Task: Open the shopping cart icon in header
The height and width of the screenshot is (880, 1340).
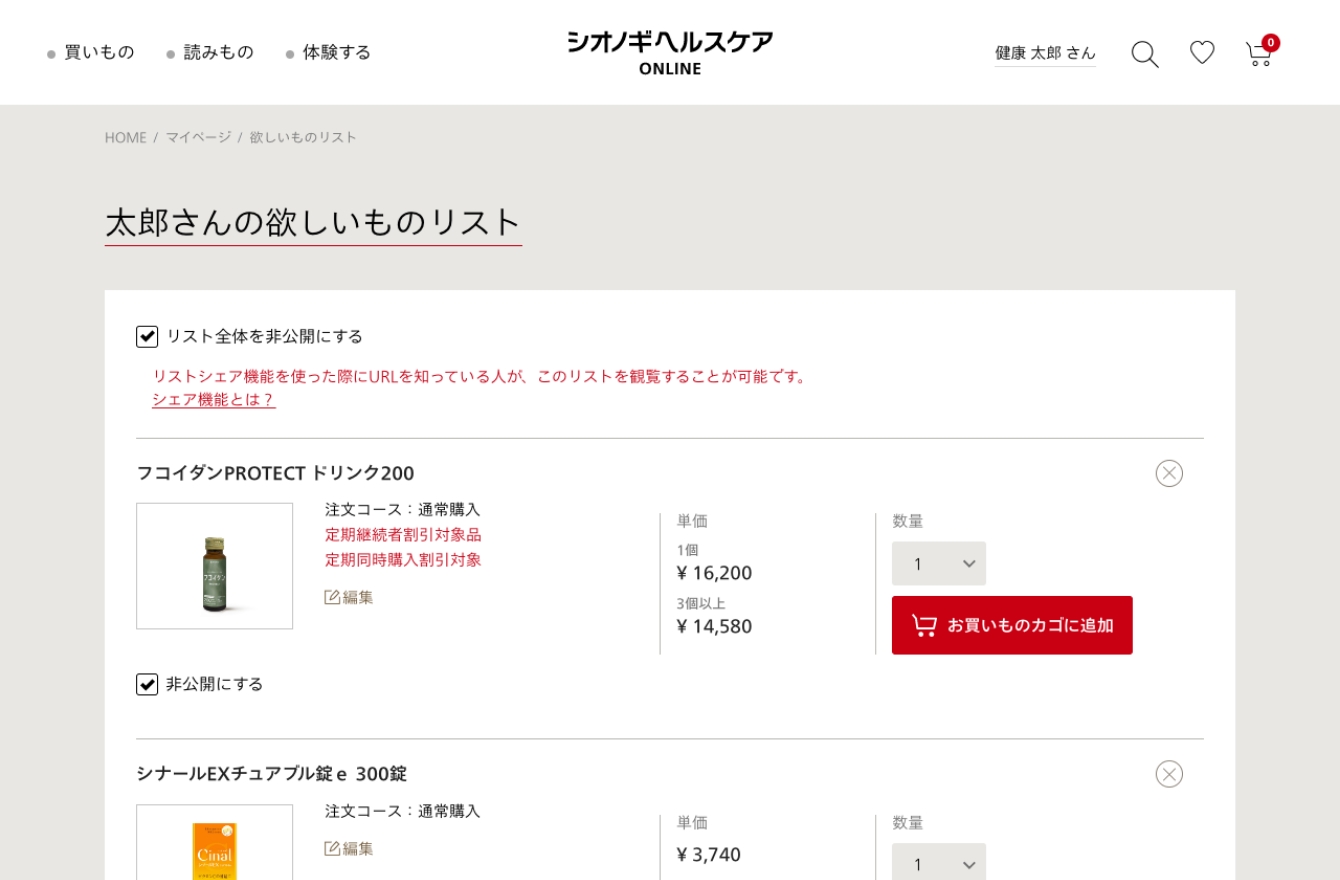Action: coord(1259,53)
